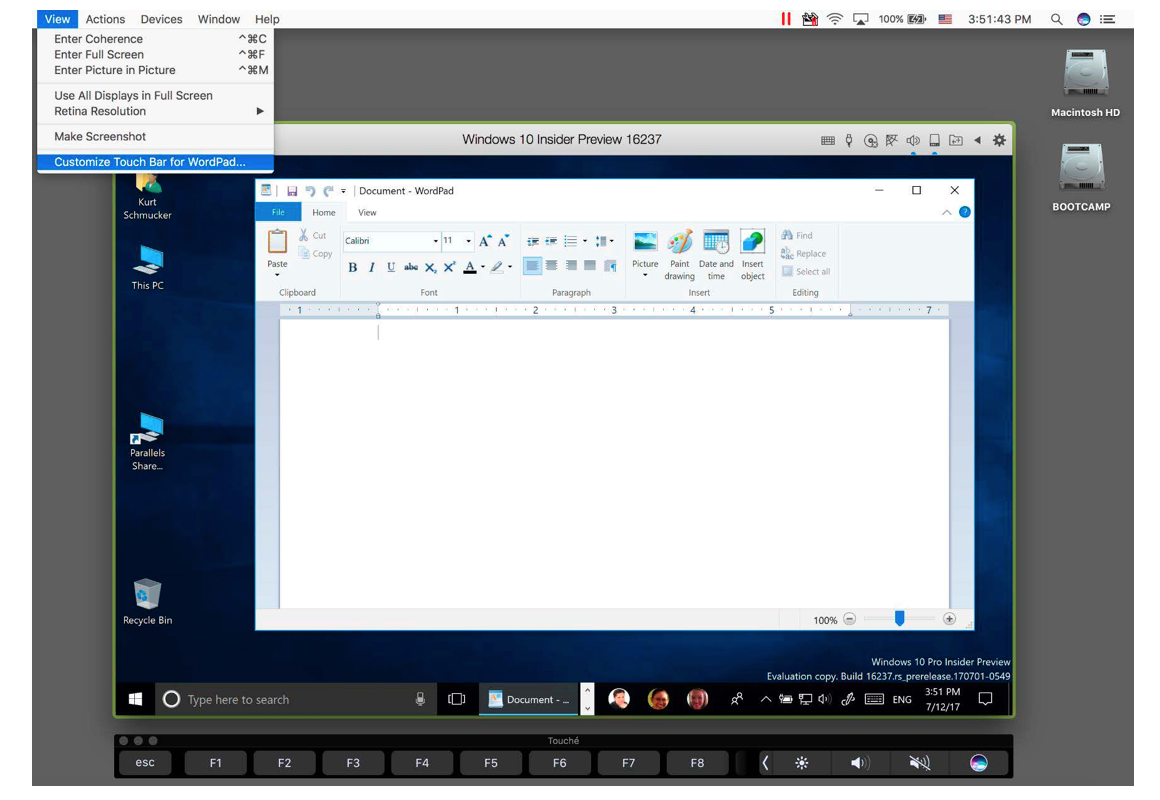Click the zoom slider handle in WordPad
The image size is (1160, 800).
point(900,619)
